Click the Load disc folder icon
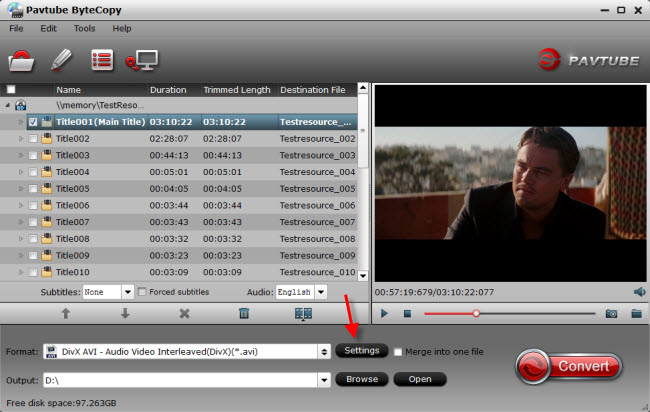 pos(21,61)
